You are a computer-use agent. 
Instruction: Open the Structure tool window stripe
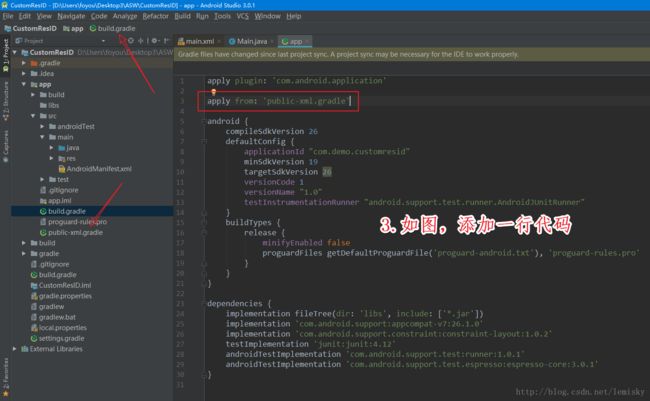(x=5, y=102)
